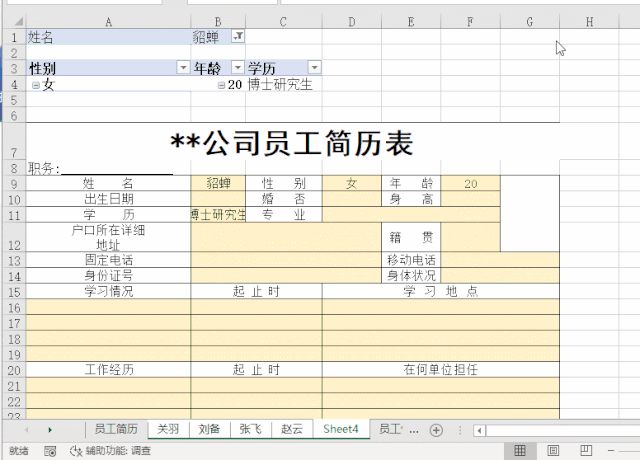
Task: Switch to the 赵云 sheet tab
Action: coord(292,429)
